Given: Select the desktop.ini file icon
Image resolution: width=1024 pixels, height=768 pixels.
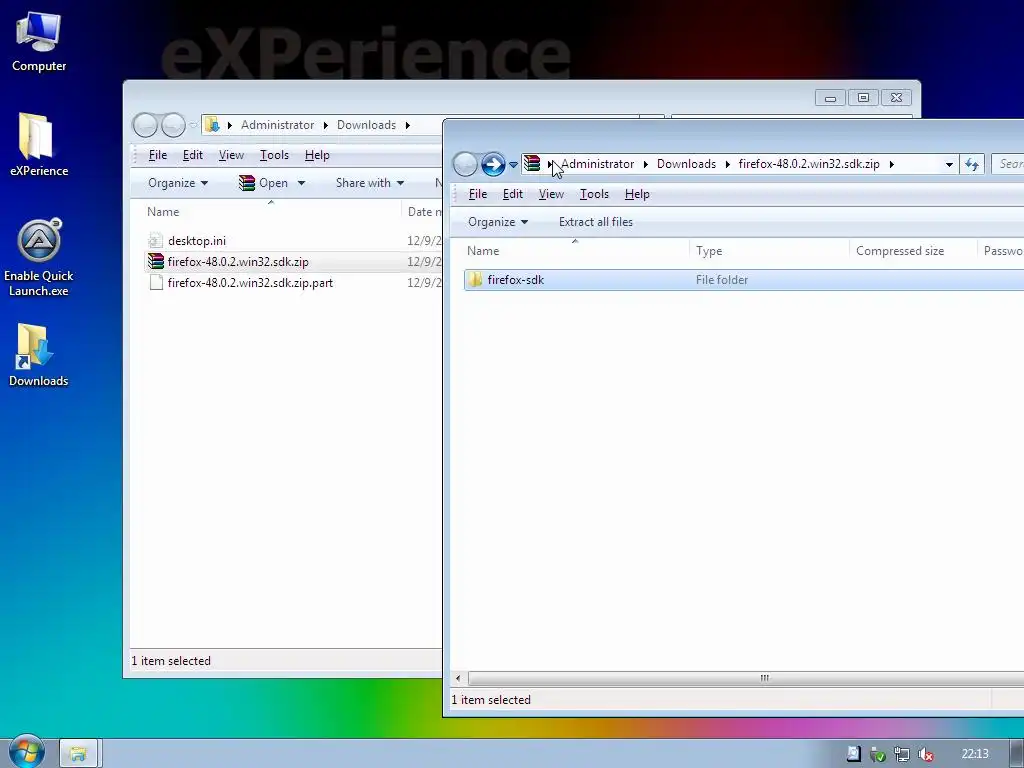Looking at the screenshot, I should (155, 240).
